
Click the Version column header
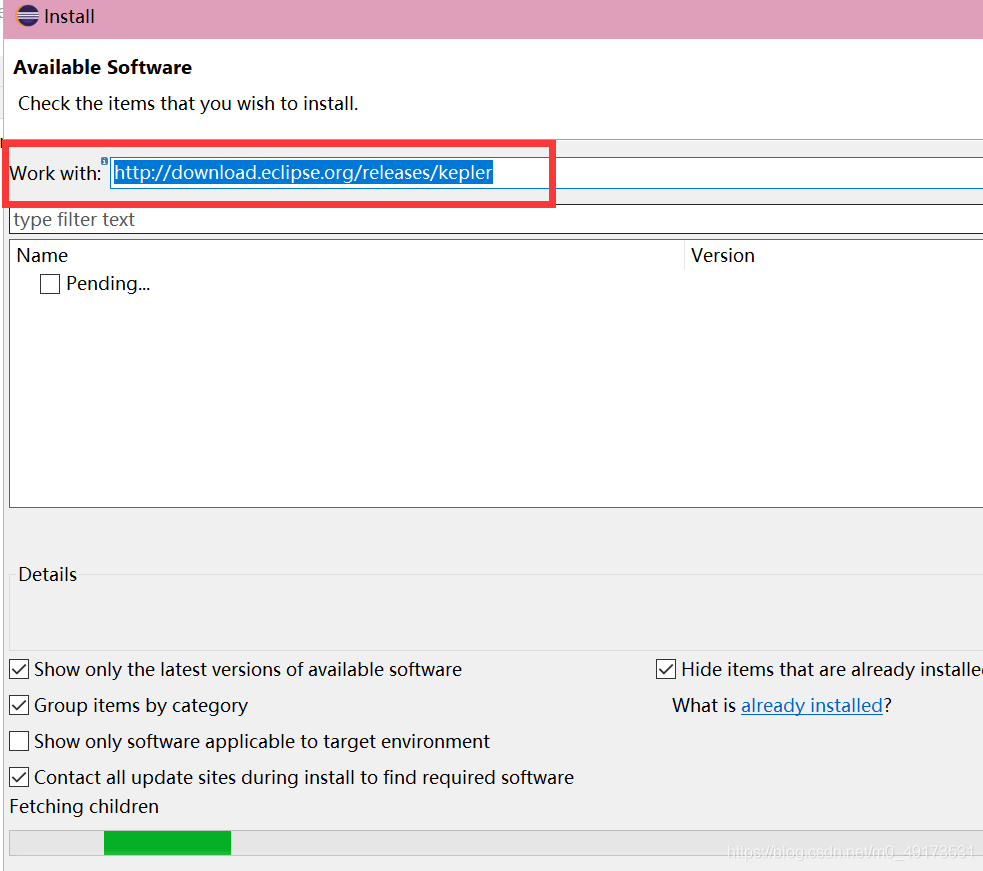pyautogui.click(x=834, y=255)
